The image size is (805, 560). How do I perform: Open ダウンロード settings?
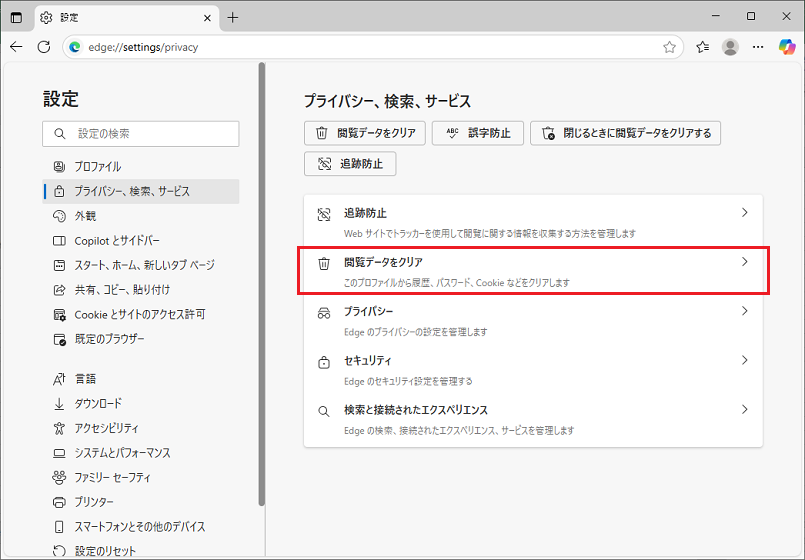tap(141, 404)
